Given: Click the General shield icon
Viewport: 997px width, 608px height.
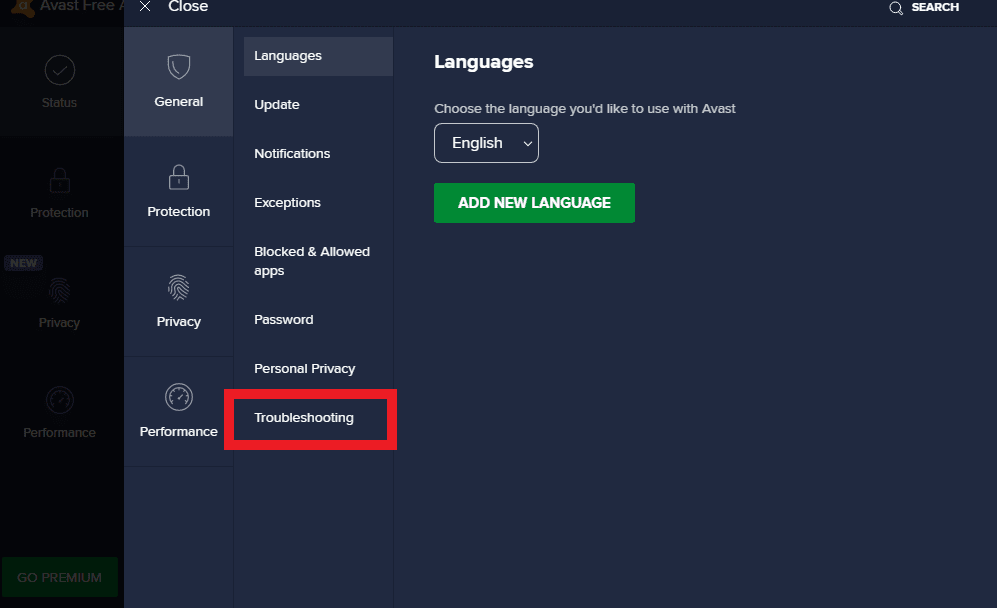Looking at the screenshot, I should coord(179,67).
